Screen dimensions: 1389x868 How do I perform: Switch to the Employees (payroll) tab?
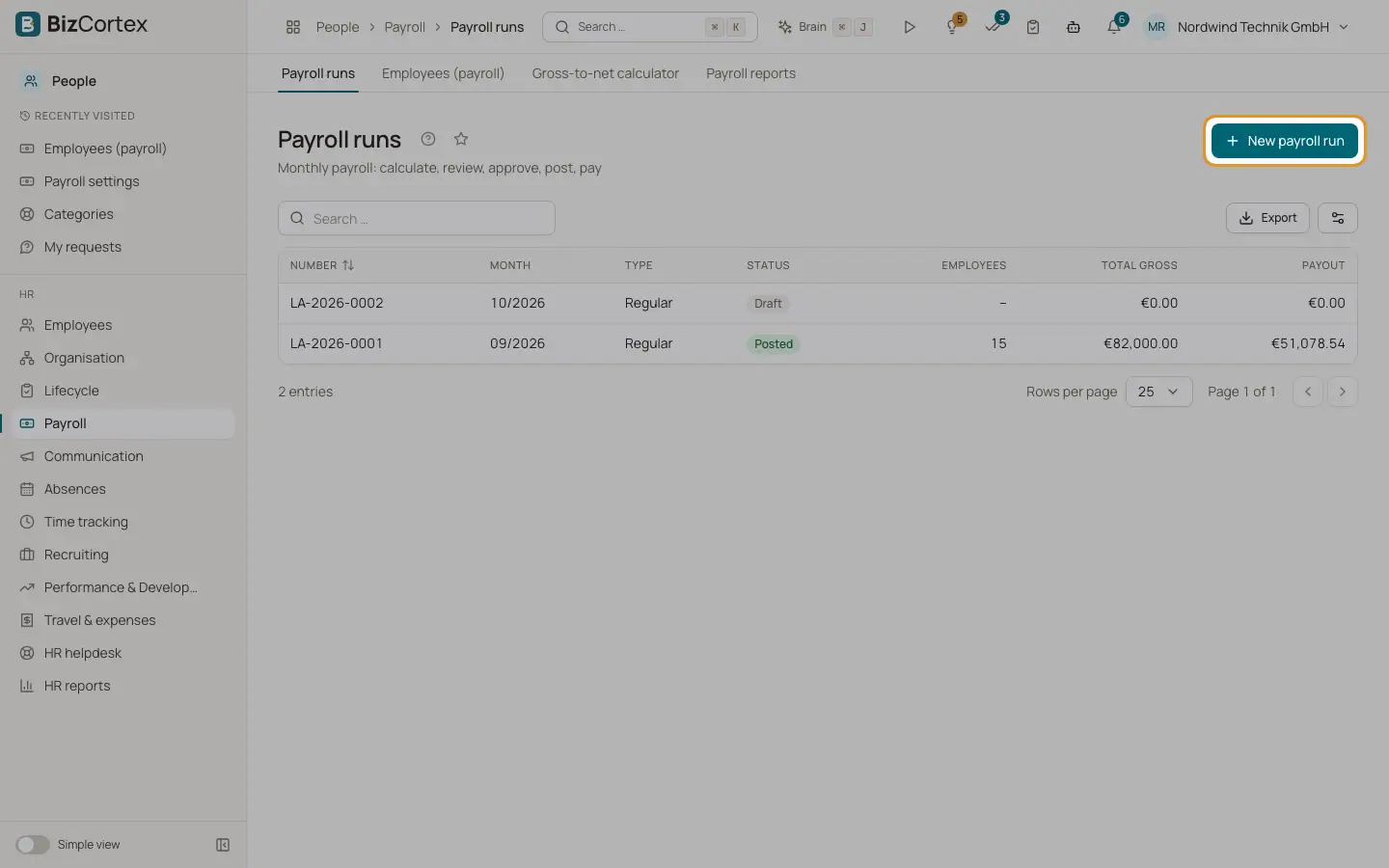tap(443, 73)
